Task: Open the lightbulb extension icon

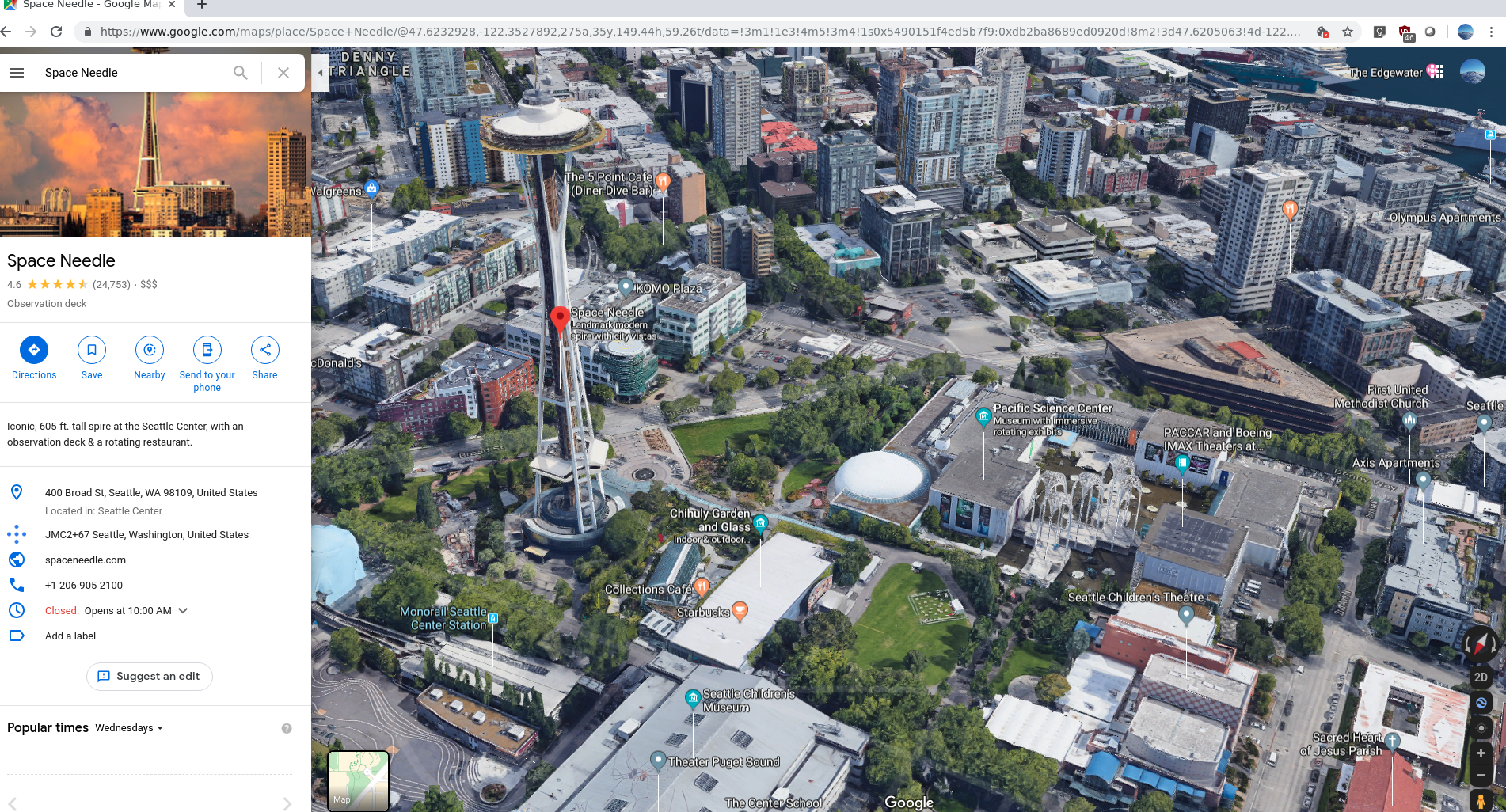Action: tap(1379, 32)
